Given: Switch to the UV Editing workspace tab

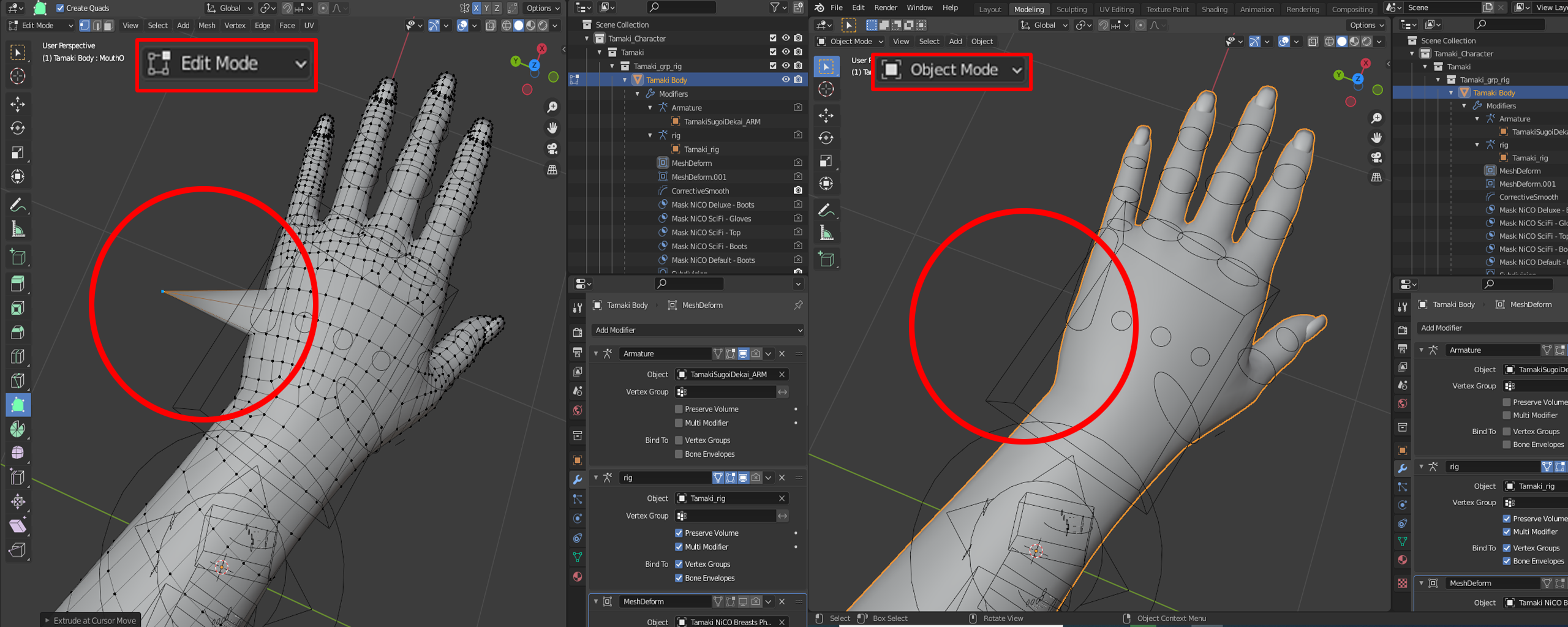Looking at the screenshot, I should 1116,9.
